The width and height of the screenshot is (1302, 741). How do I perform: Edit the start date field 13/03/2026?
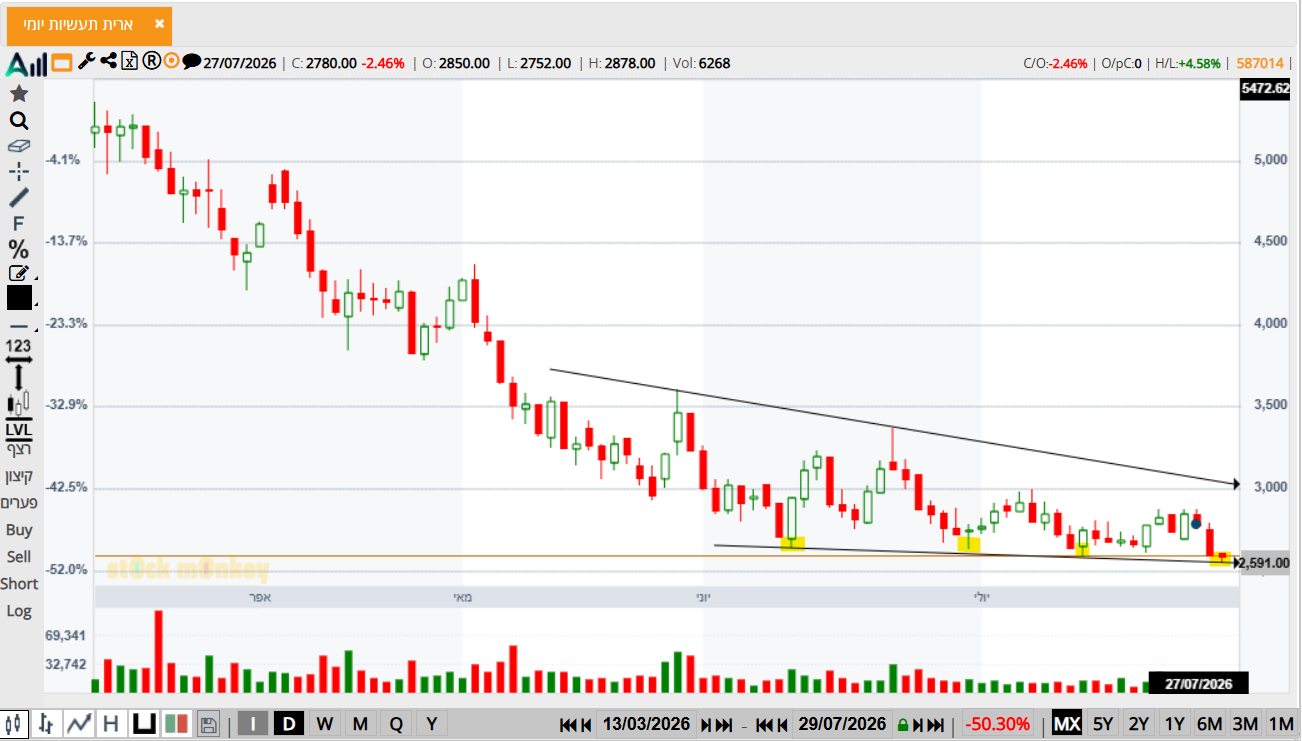[x=646, y=724]
